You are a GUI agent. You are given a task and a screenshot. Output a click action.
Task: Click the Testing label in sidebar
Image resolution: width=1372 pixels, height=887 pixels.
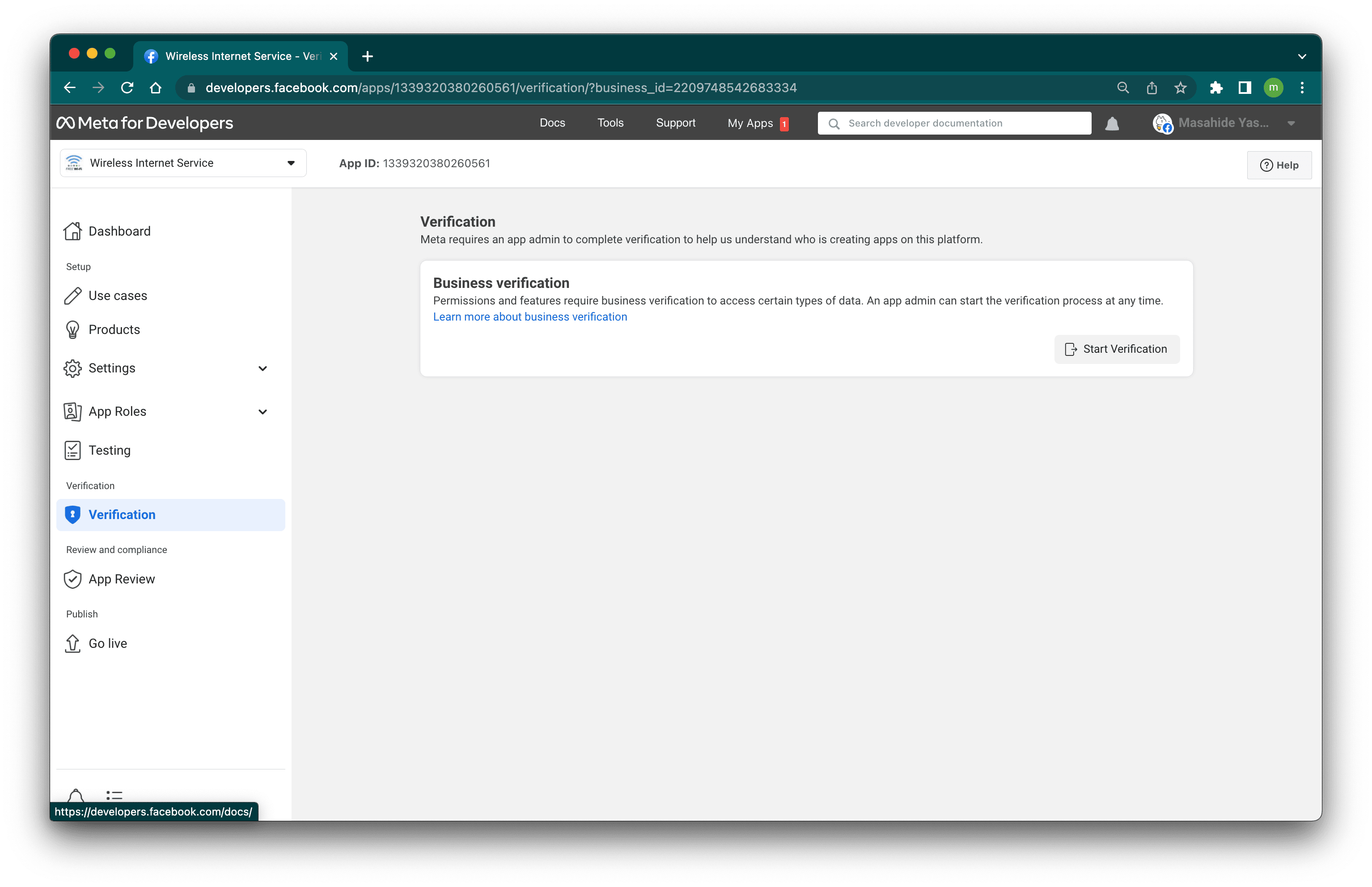(x=110, y=450)
